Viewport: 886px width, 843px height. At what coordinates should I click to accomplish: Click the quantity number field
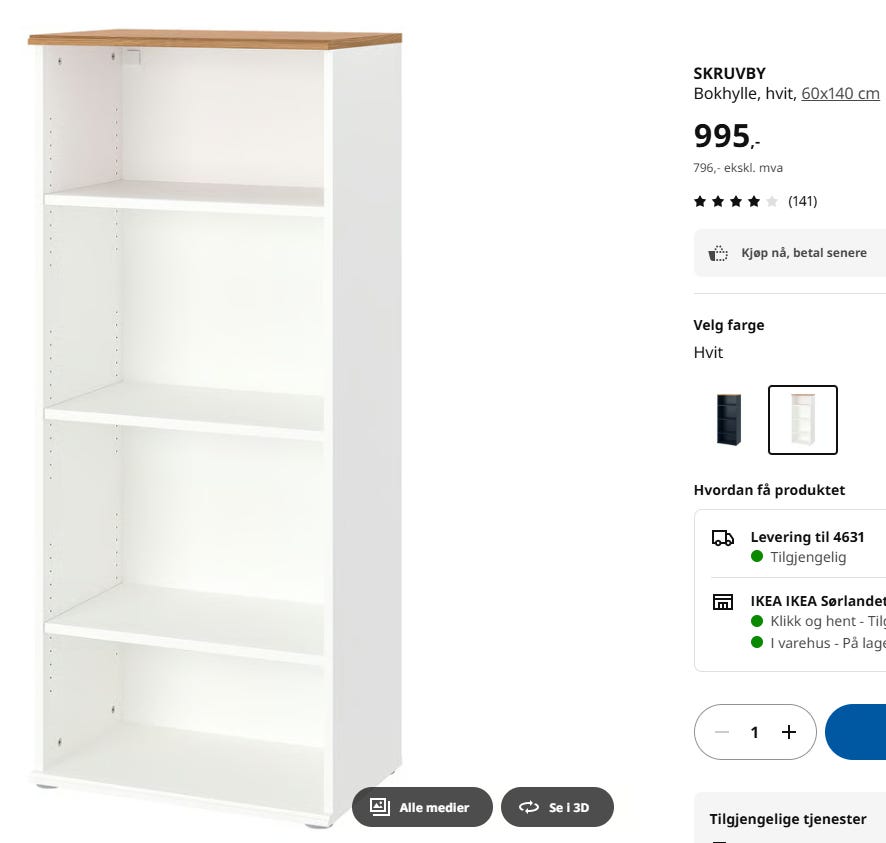click(754, 732)
